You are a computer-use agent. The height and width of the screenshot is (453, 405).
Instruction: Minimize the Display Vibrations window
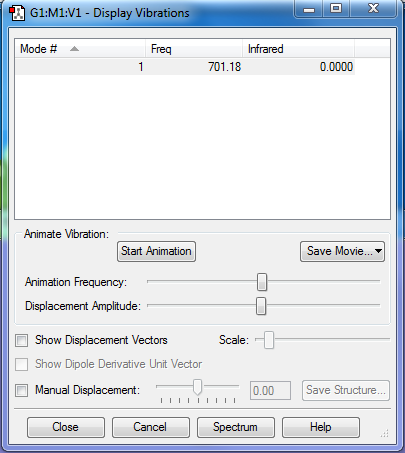pyautogui.click(x=309, y=9)
